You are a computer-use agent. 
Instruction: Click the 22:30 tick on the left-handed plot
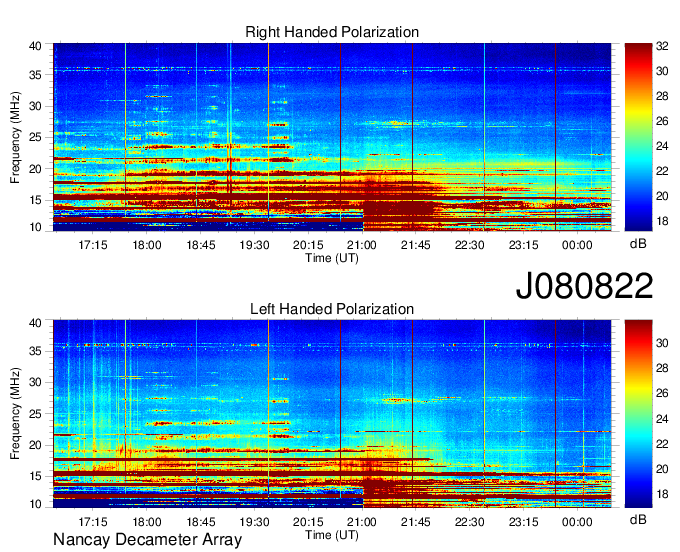point(470,522)
